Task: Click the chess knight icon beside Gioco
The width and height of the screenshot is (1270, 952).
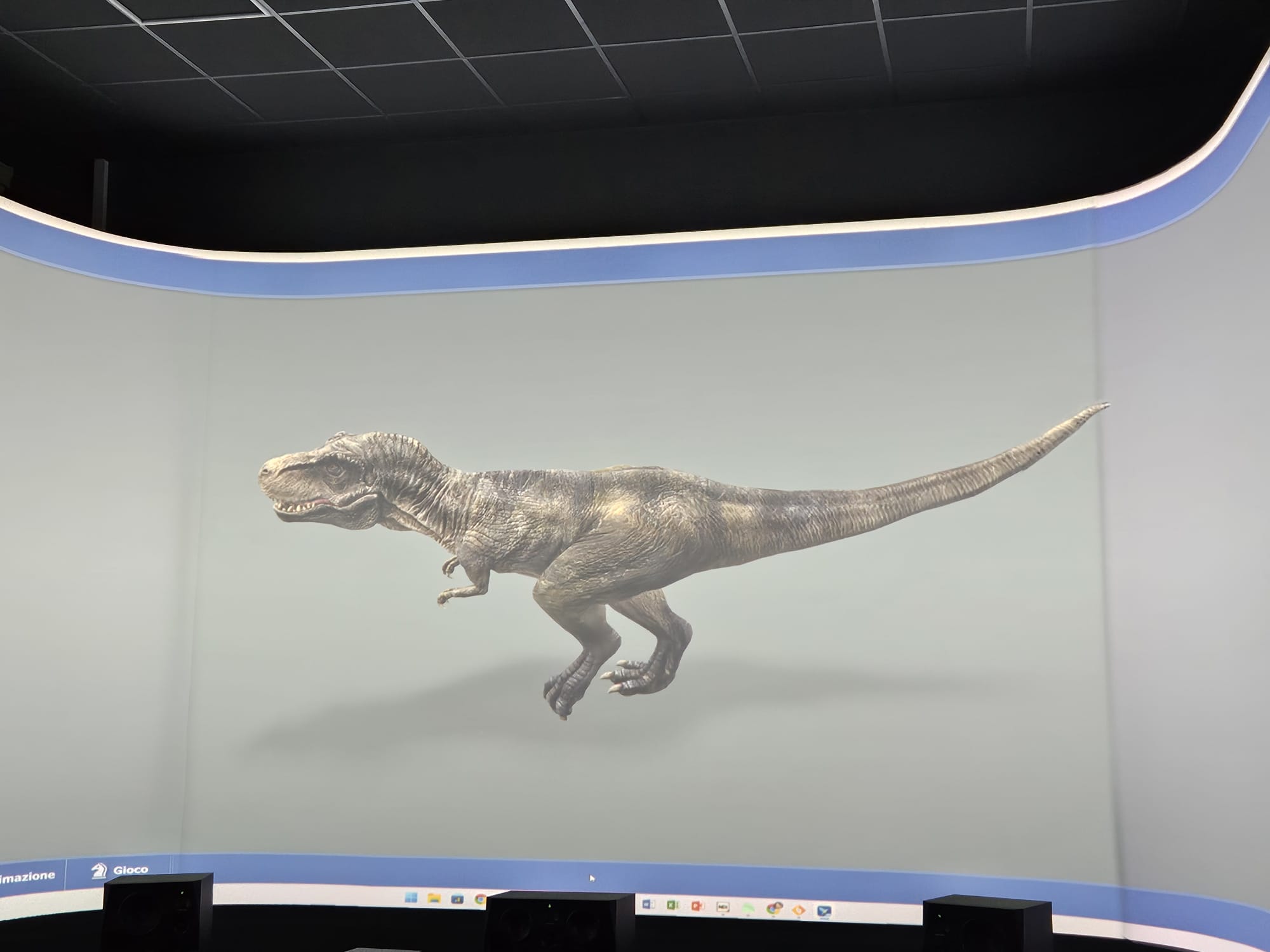Action: (x=98, y=871)
